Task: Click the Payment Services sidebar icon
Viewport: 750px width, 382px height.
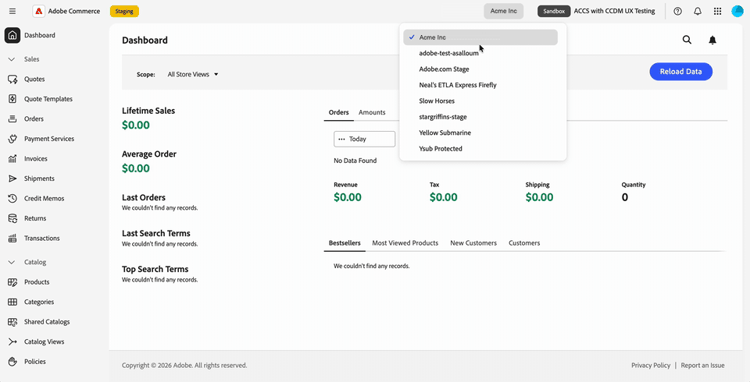Action: [12, 139]
